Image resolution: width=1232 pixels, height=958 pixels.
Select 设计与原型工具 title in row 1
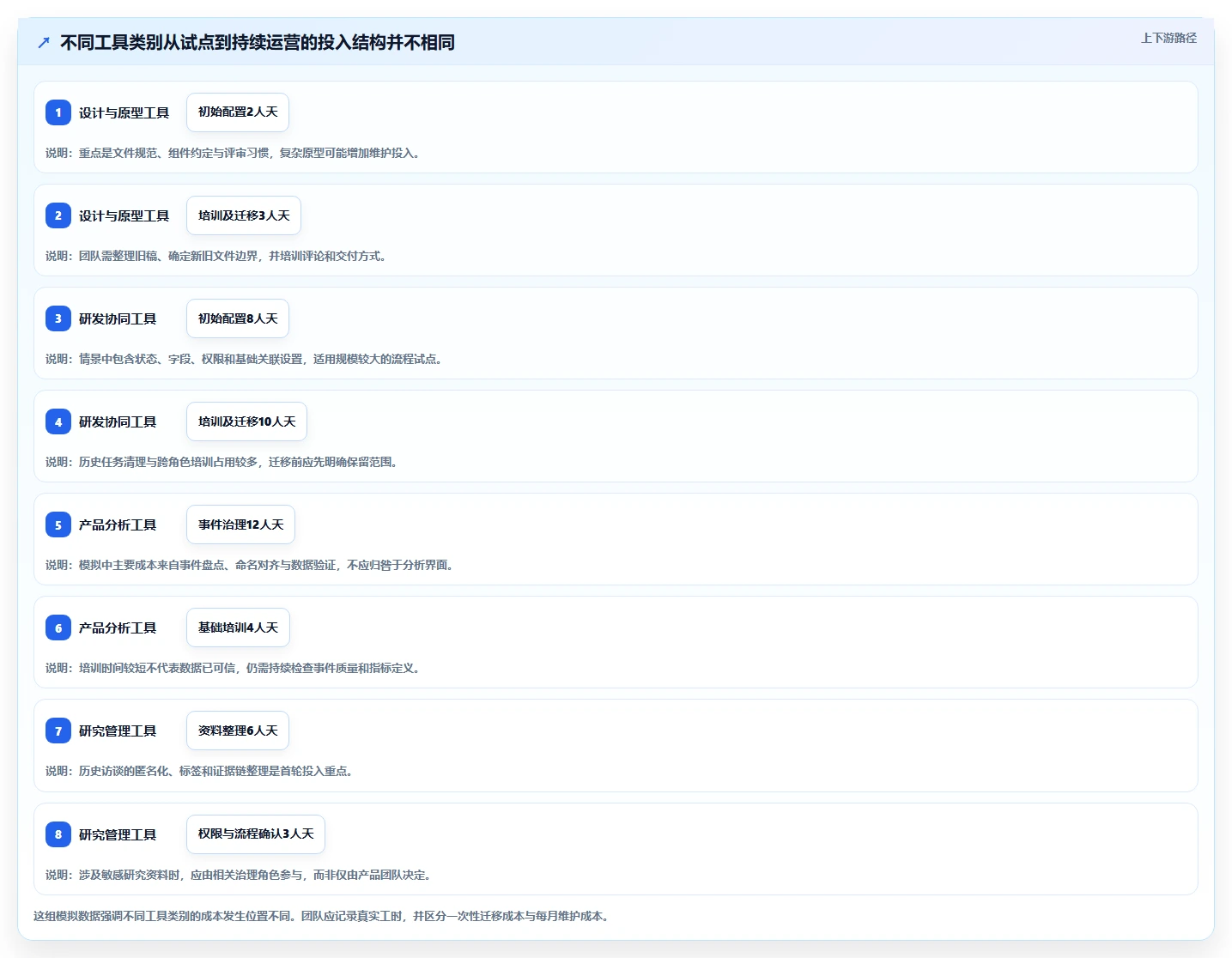pyautogui.click(x=124, y=112)
